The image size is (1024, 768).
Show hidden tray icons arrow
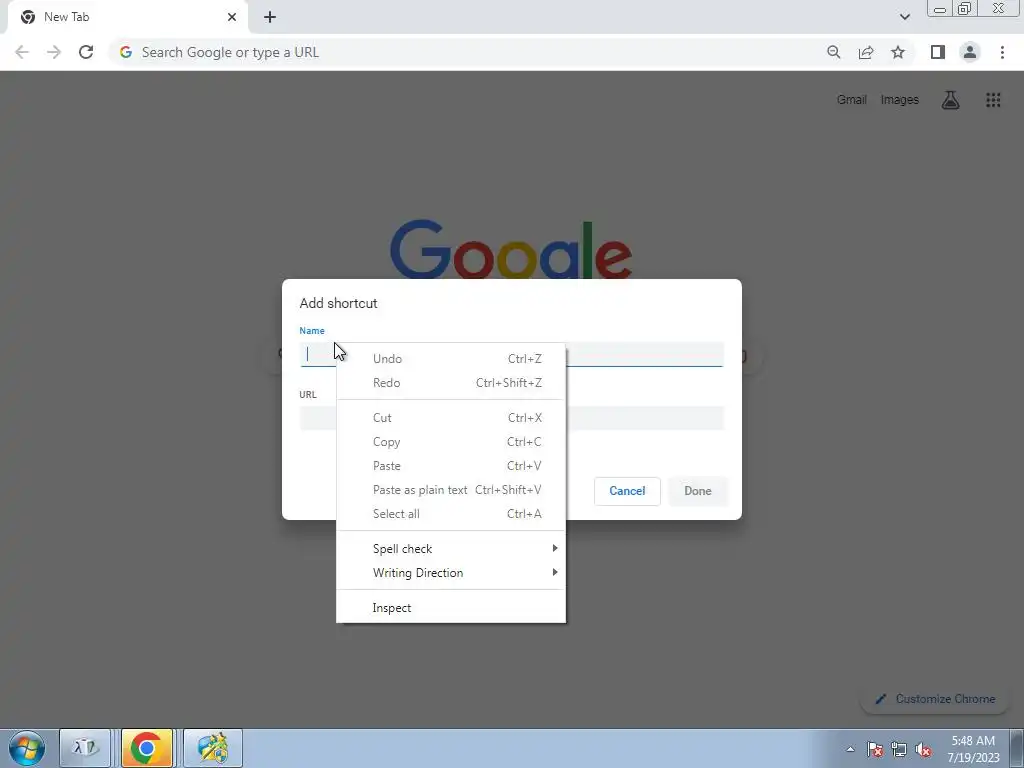tap(850, 749)
